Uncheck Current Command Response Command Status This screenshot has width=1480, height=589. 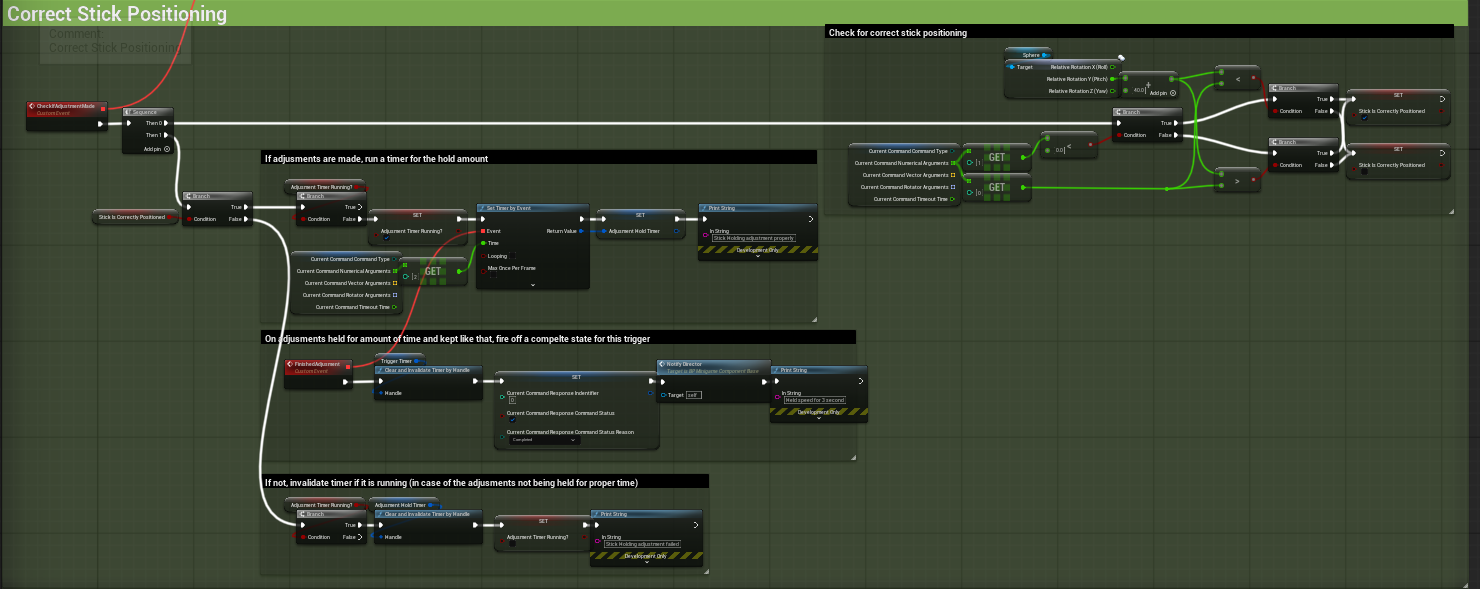[512, 420]
